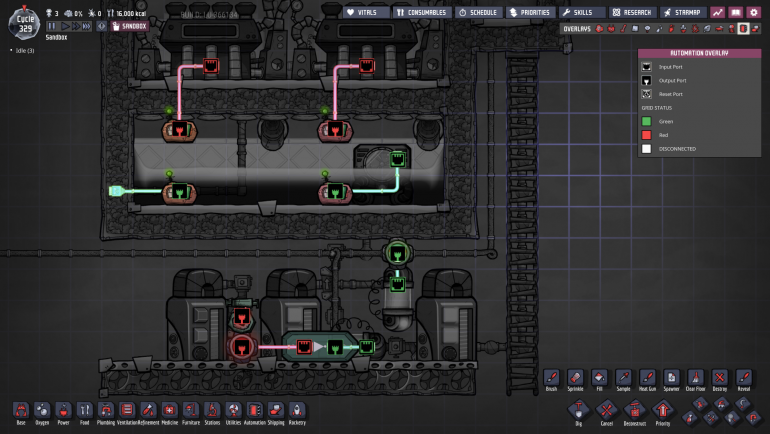Select the logic gate near bottom generators
770x434 pixels.
320,347
